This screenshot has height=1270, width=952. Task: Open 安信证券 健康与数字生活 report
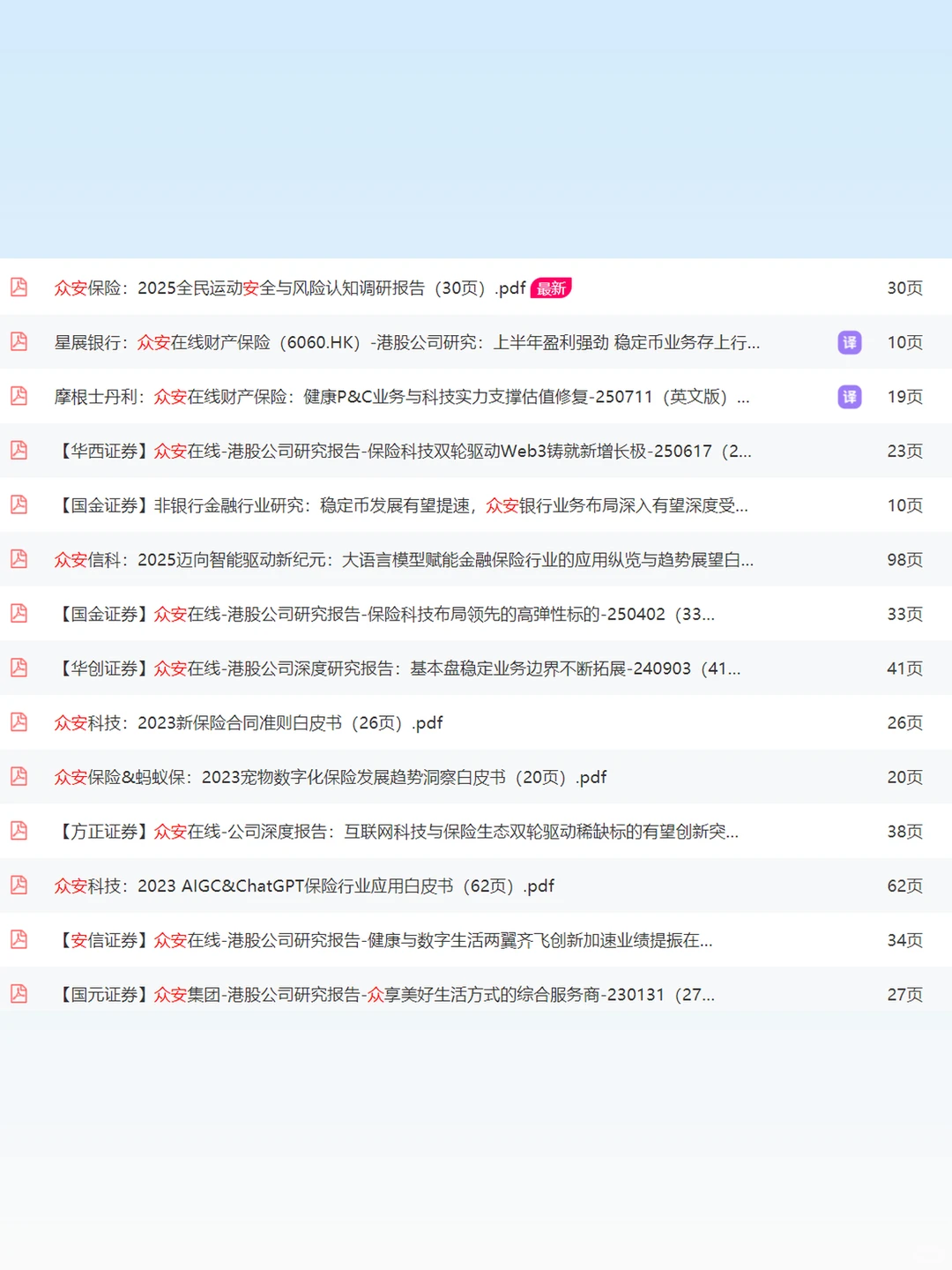pos(383,940)
